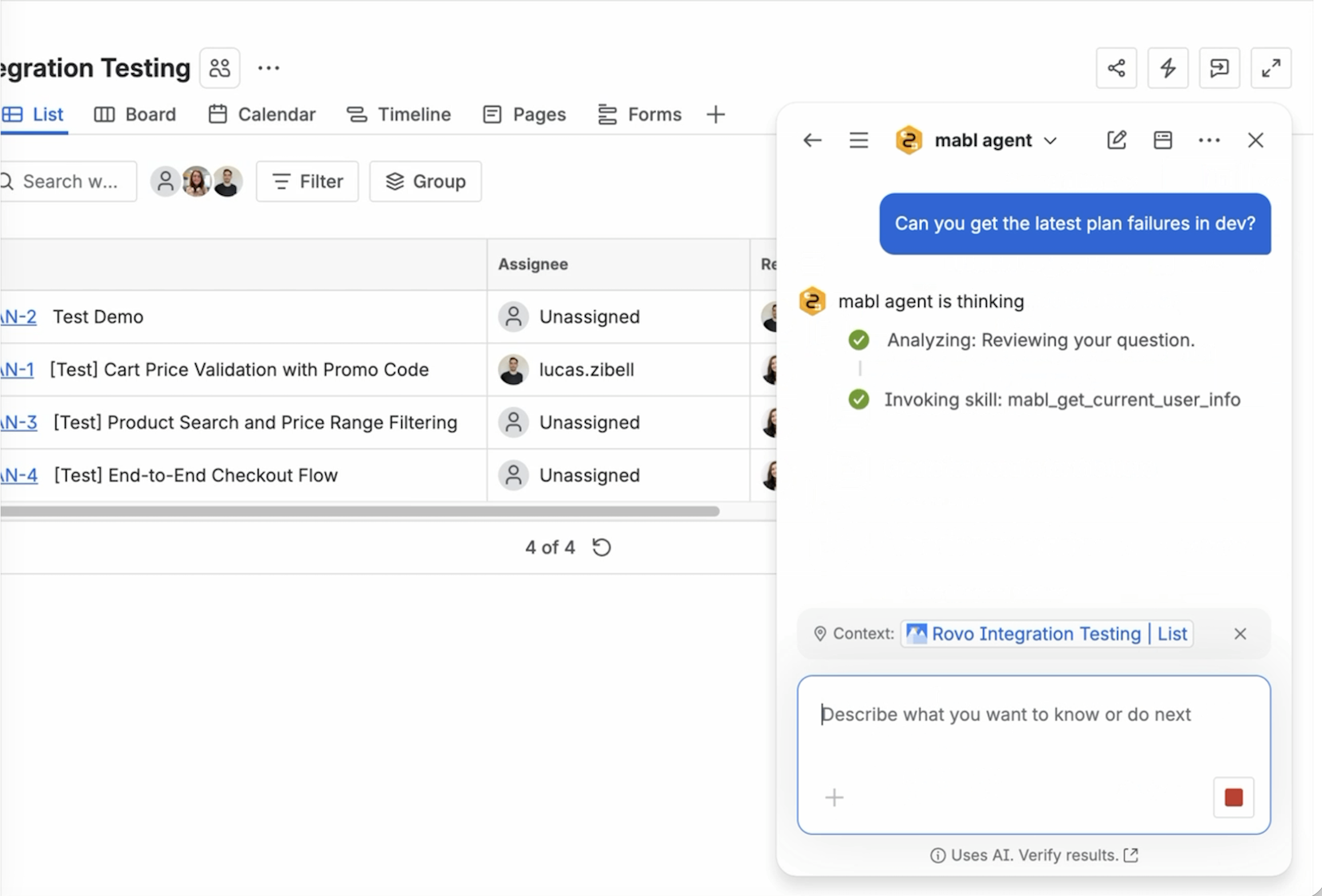
Task: Click the lucas.zibell avatar in the assignee column
Action: [x=513, y=370]
